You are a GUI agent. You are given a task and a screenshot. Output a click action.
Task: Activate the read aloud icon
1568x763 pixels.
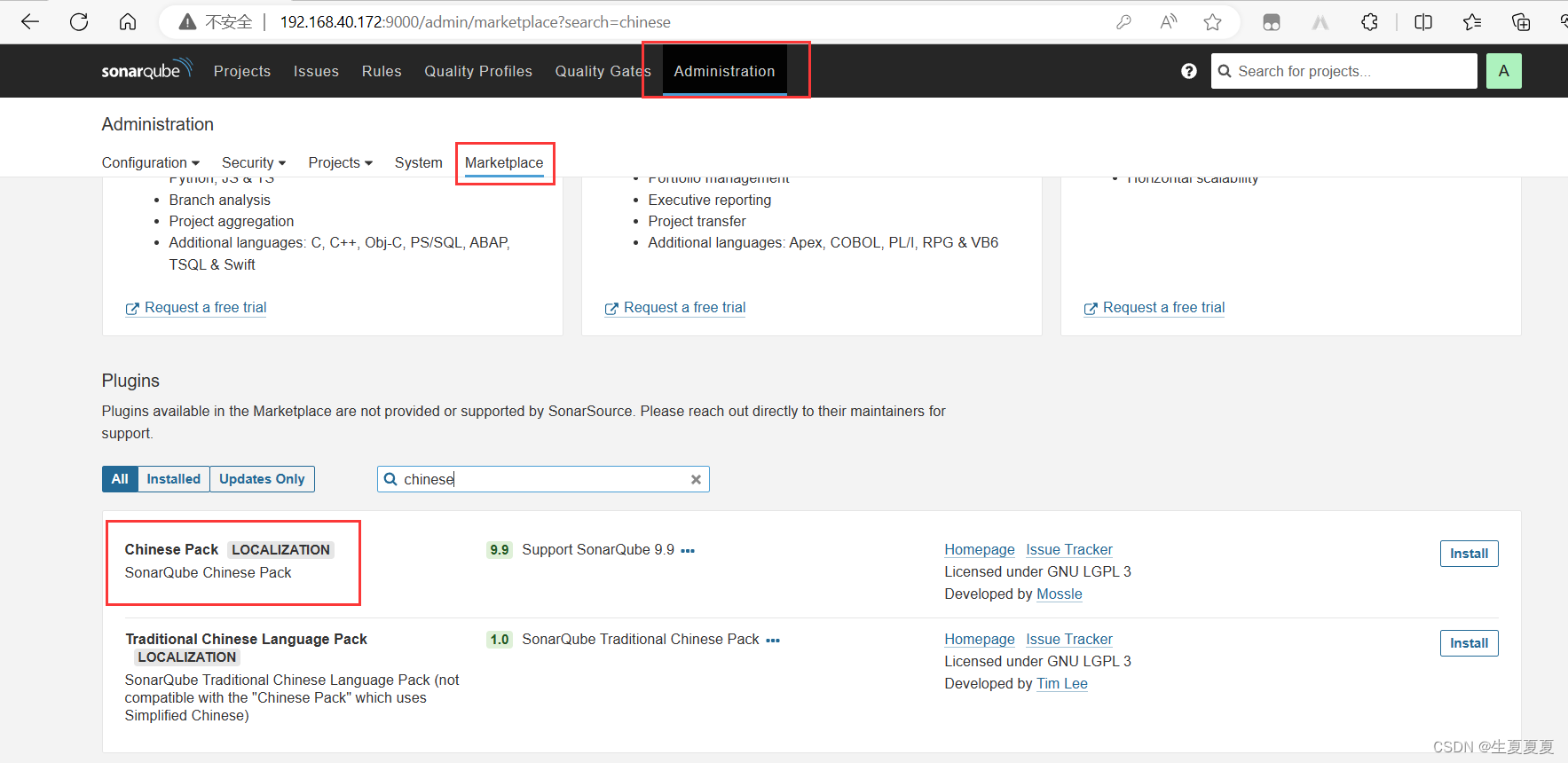1169,22
